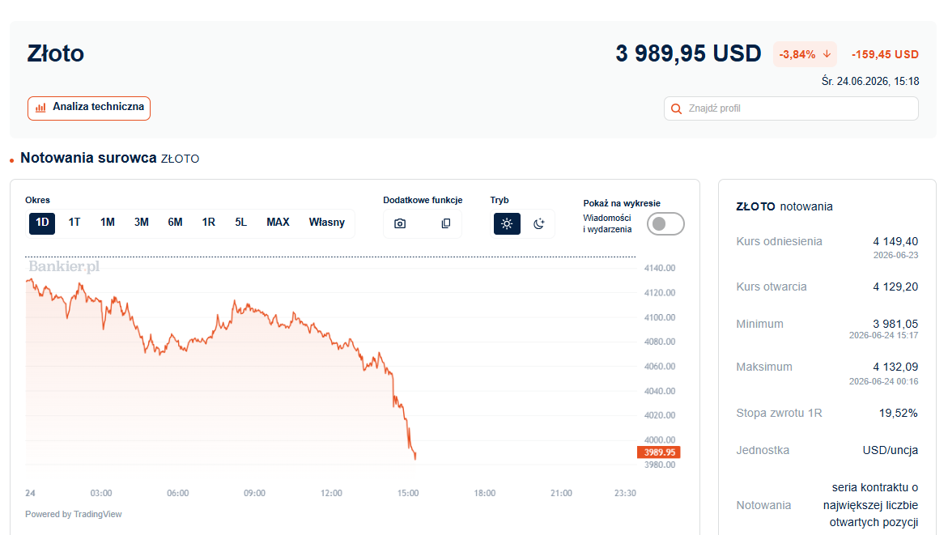Select the 1D period option
Screen dimensions: 948x535
(42, 223)
